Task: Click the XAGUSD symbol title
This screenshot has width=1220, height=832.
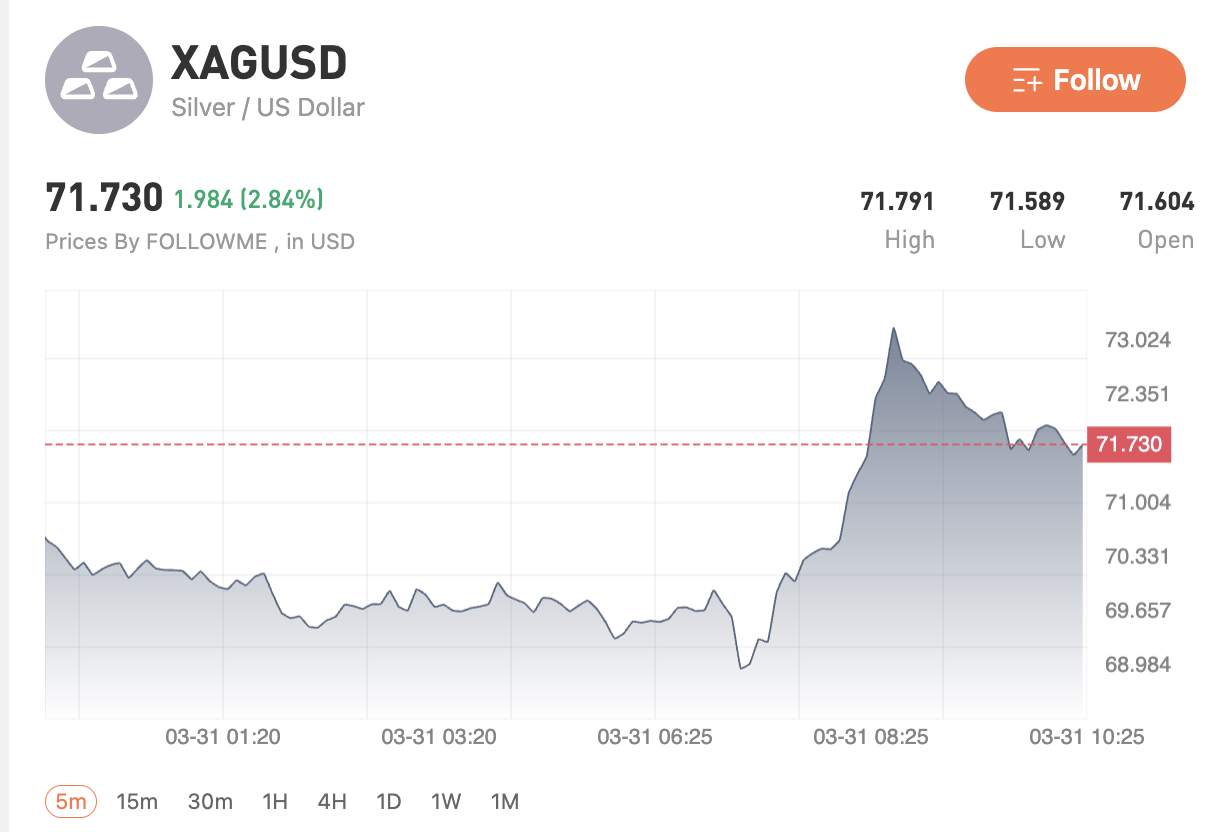Action: [x=259, y=64]
